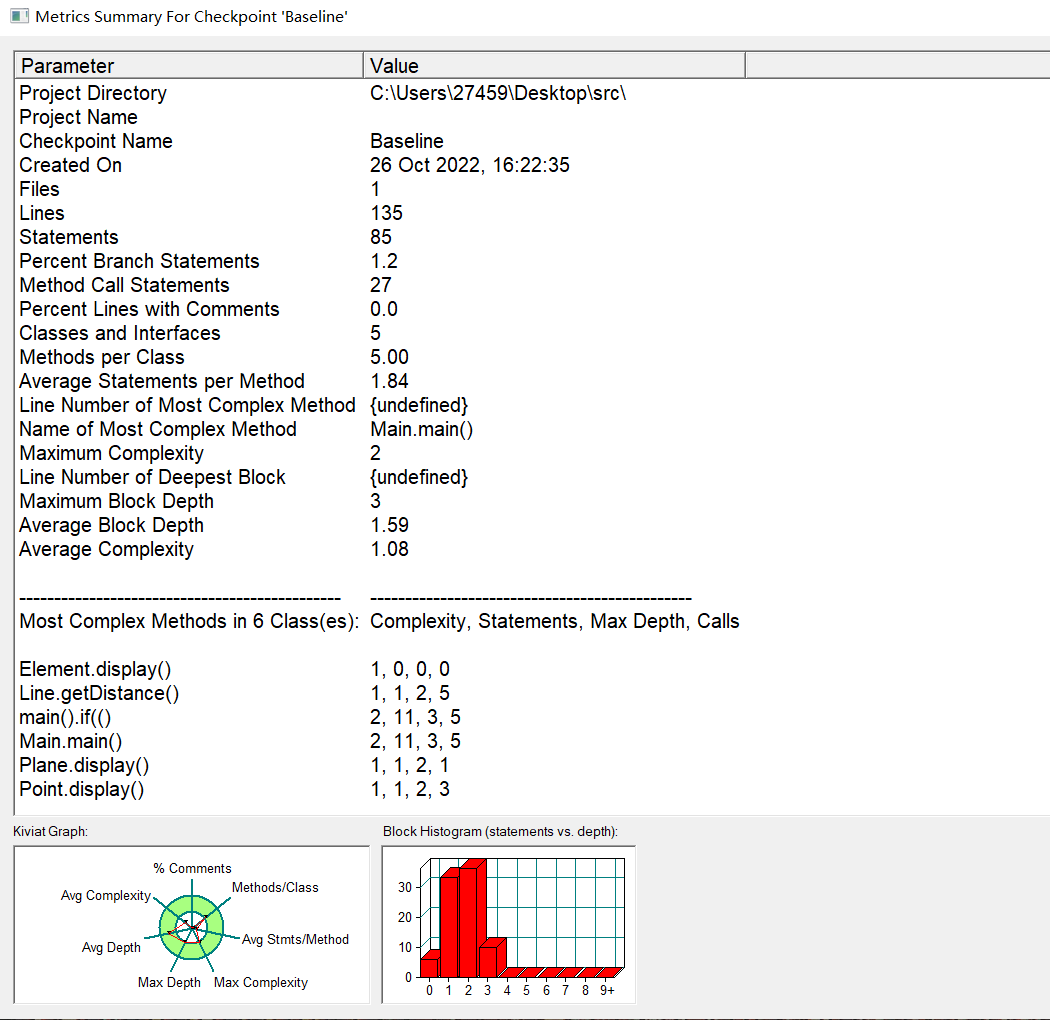
Task: Click the Average Block Depth value 1.59
Action: 390,526
